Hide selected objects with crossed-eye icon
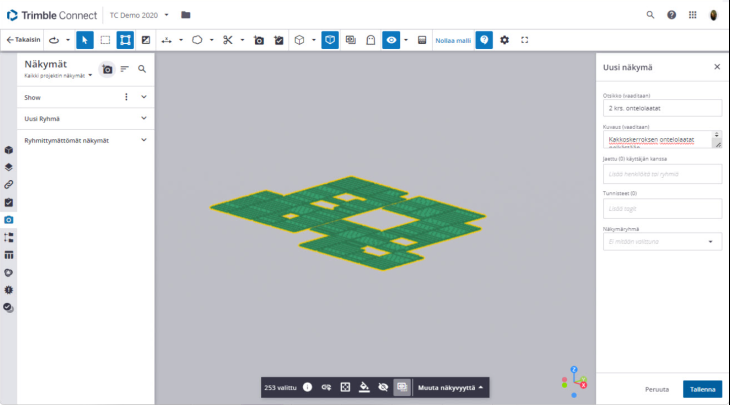The width and height of the screenshot is (730, 405). [383, 387]
